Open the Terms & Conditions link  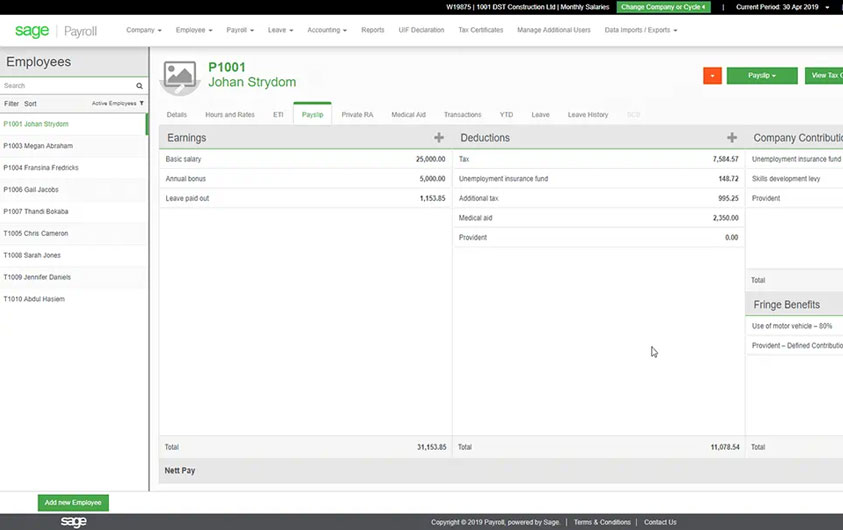point(602,522)
